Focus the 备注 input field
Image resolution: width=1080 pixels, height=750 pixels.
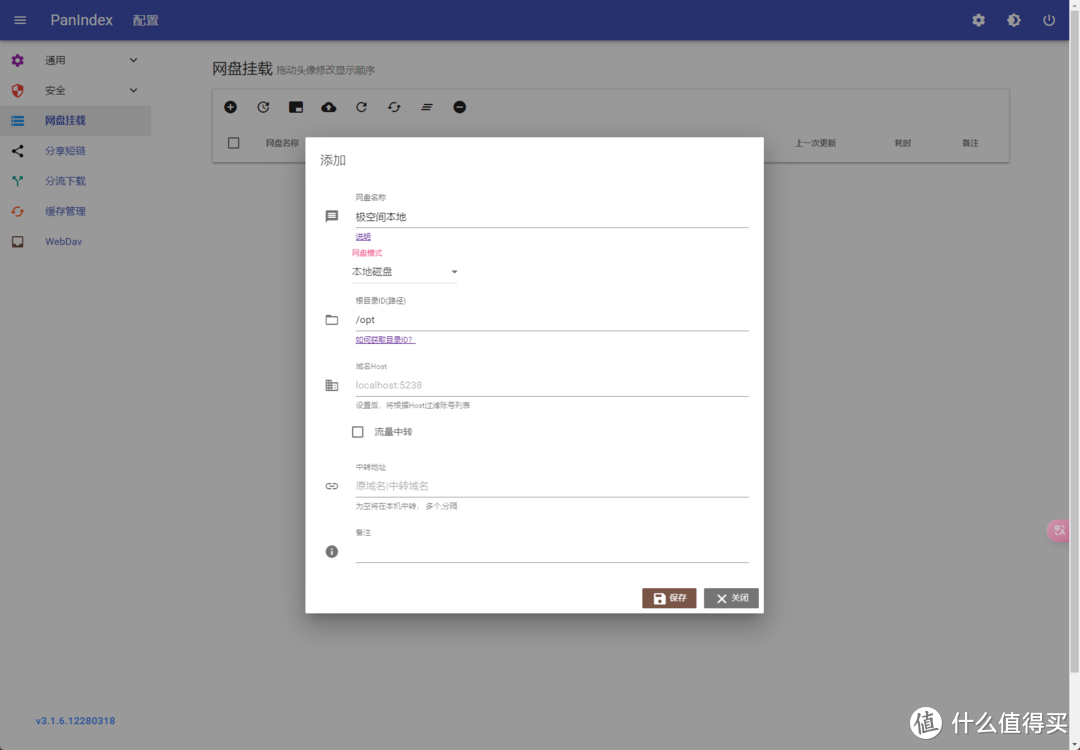552,551
